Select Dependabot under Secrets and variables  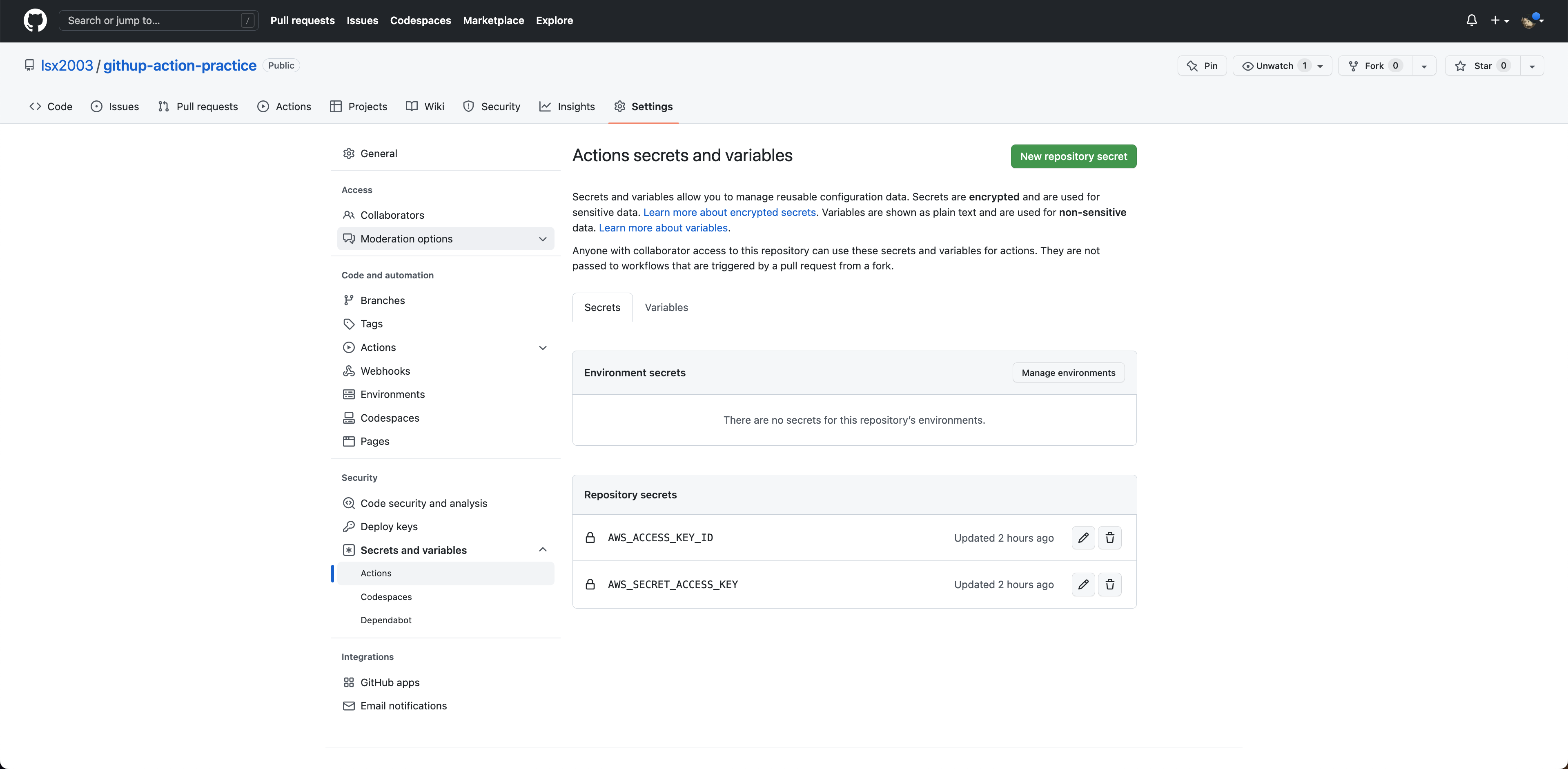click(x=445, y=620)
